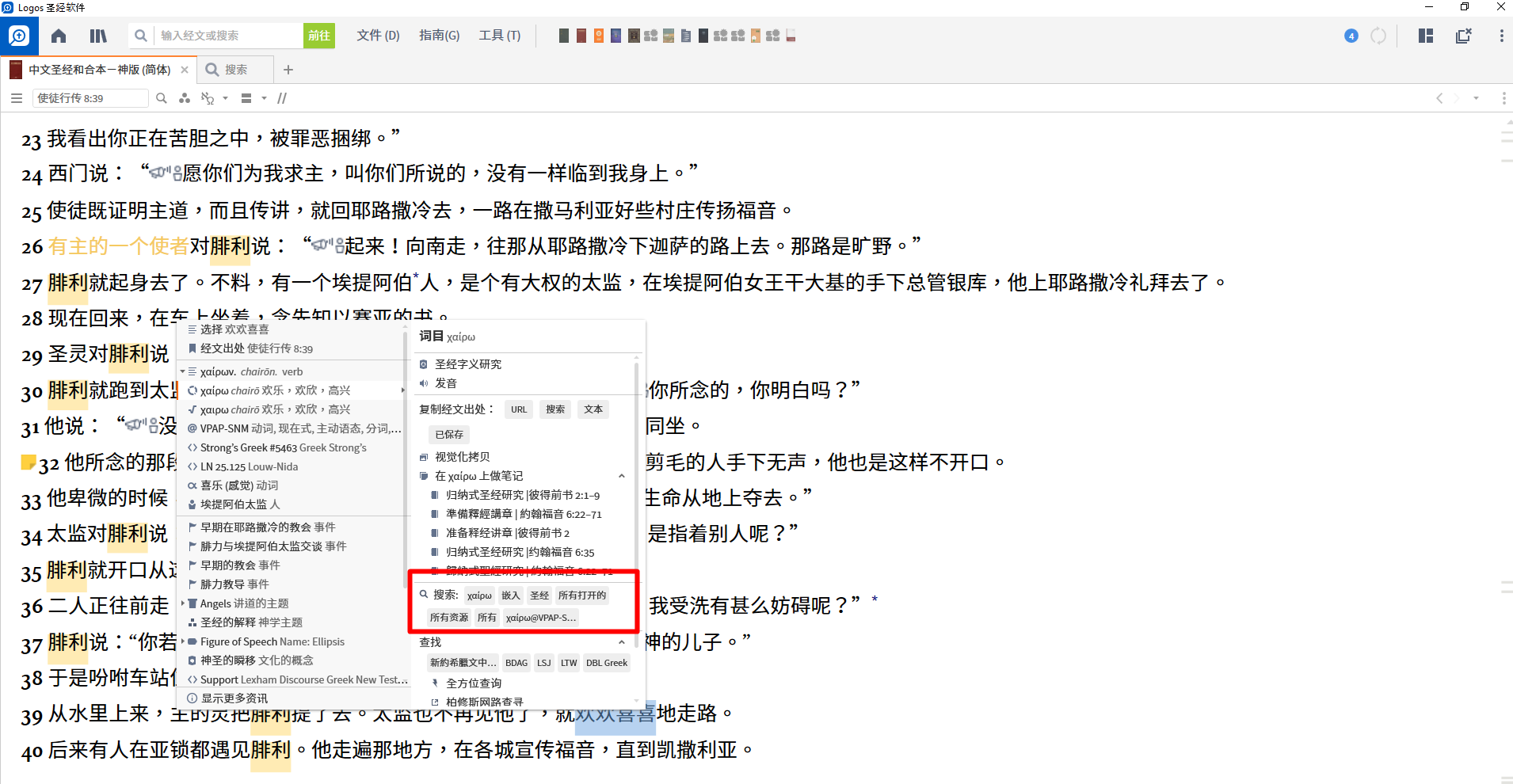
Task: Expand the Figure of Speech Ellipsis item
Action: pos(183,641)
